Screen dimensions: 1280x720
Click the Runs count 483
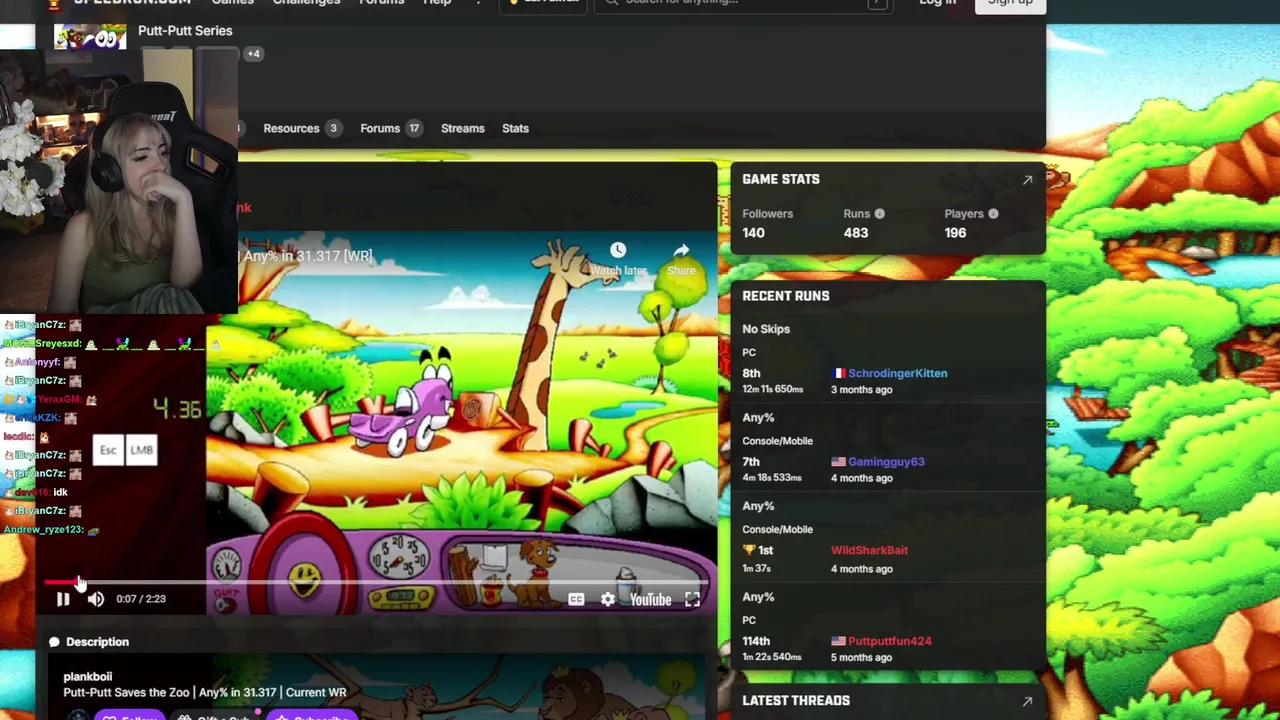click(x=856, y=233)
